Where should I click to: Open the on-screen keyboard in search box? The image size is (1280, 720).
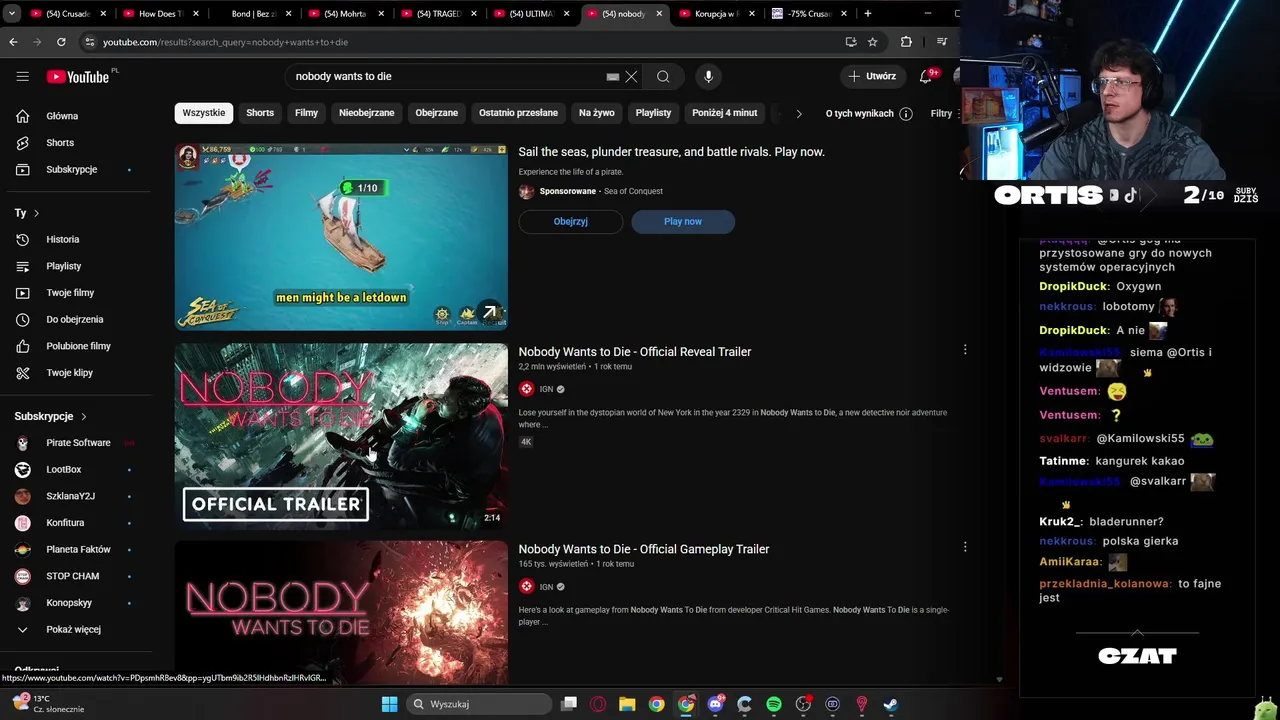click(613, 76)
